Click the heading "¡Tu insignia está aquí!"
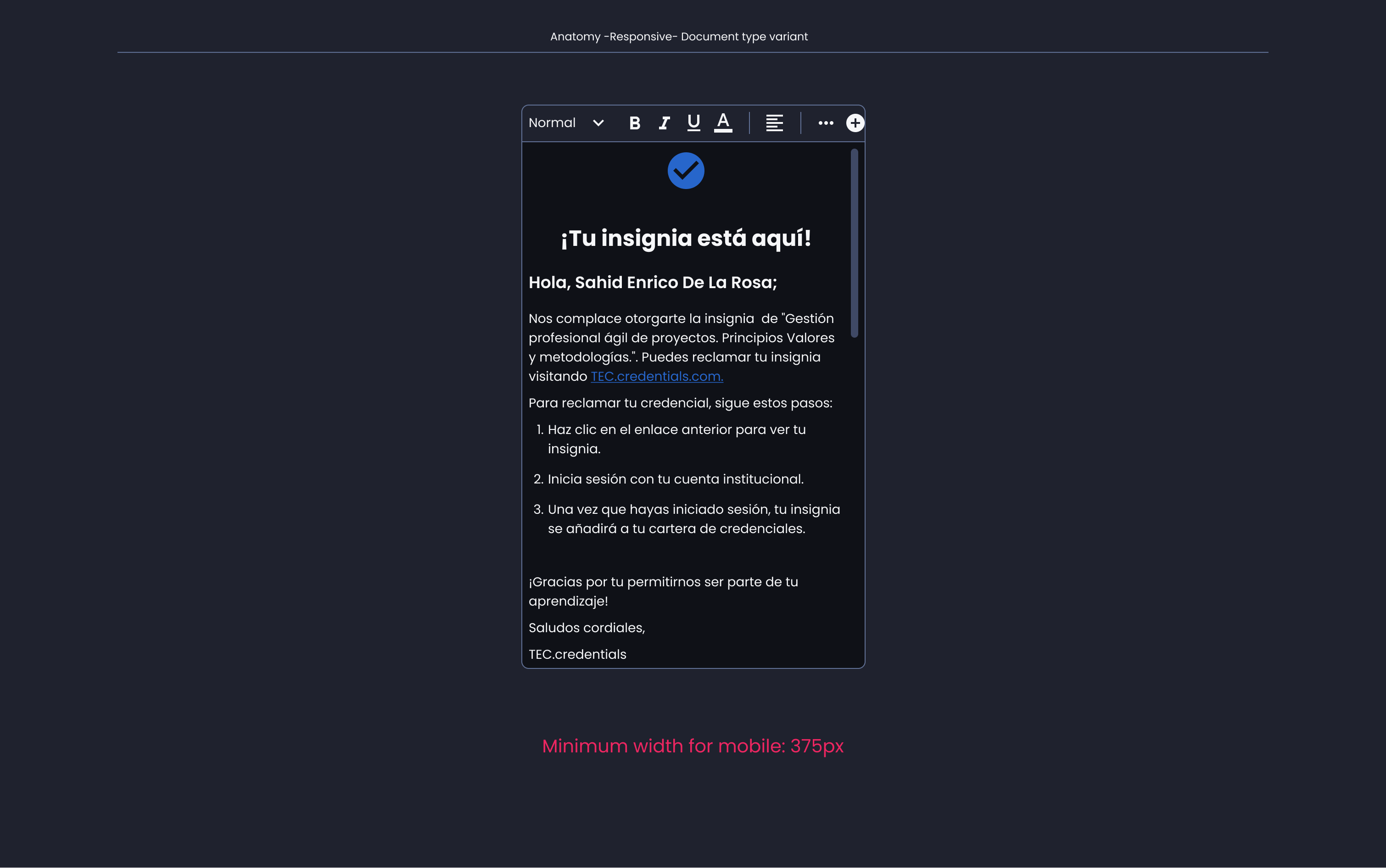Screen dimensions: 1386x868 (686, 238)
